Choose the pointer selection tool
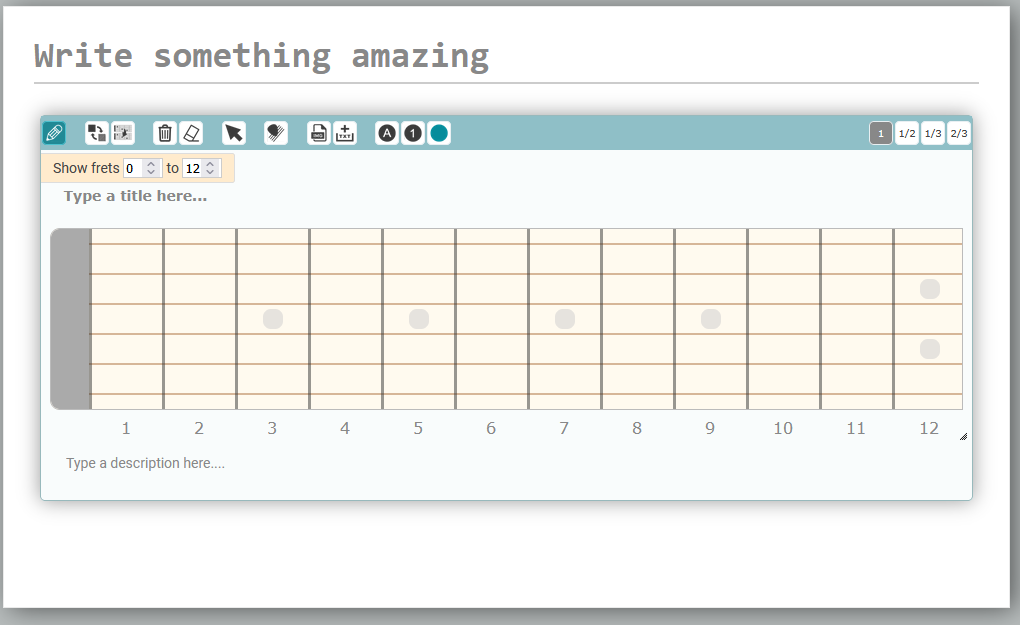Image resolution: width=1020 pixels, height=625 pixels. pyautogui.click(x=233, y=132)
